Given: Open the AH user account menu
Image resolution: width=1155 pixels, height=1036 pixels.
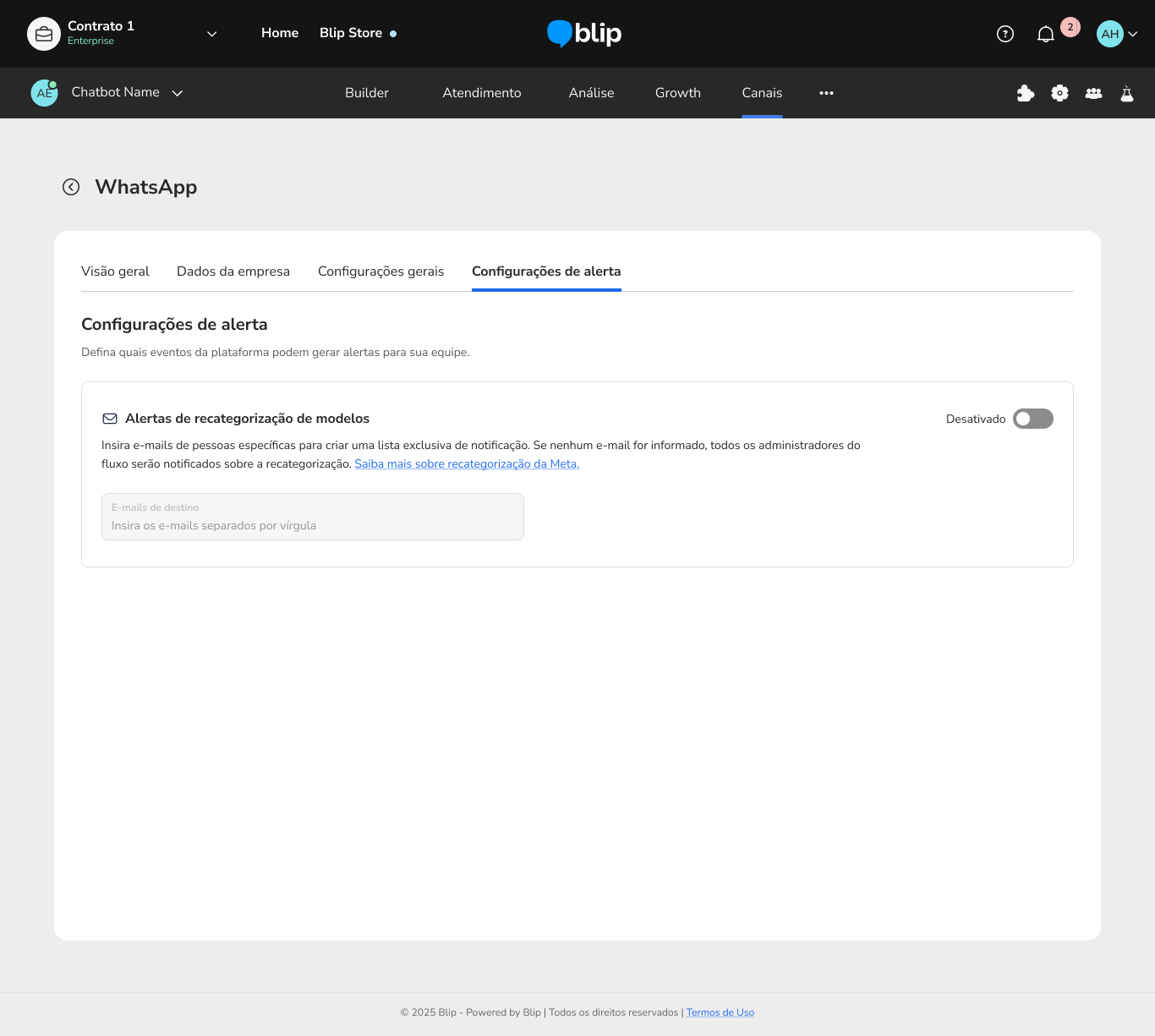Looking at the screenshot, I should [1117, 34].
